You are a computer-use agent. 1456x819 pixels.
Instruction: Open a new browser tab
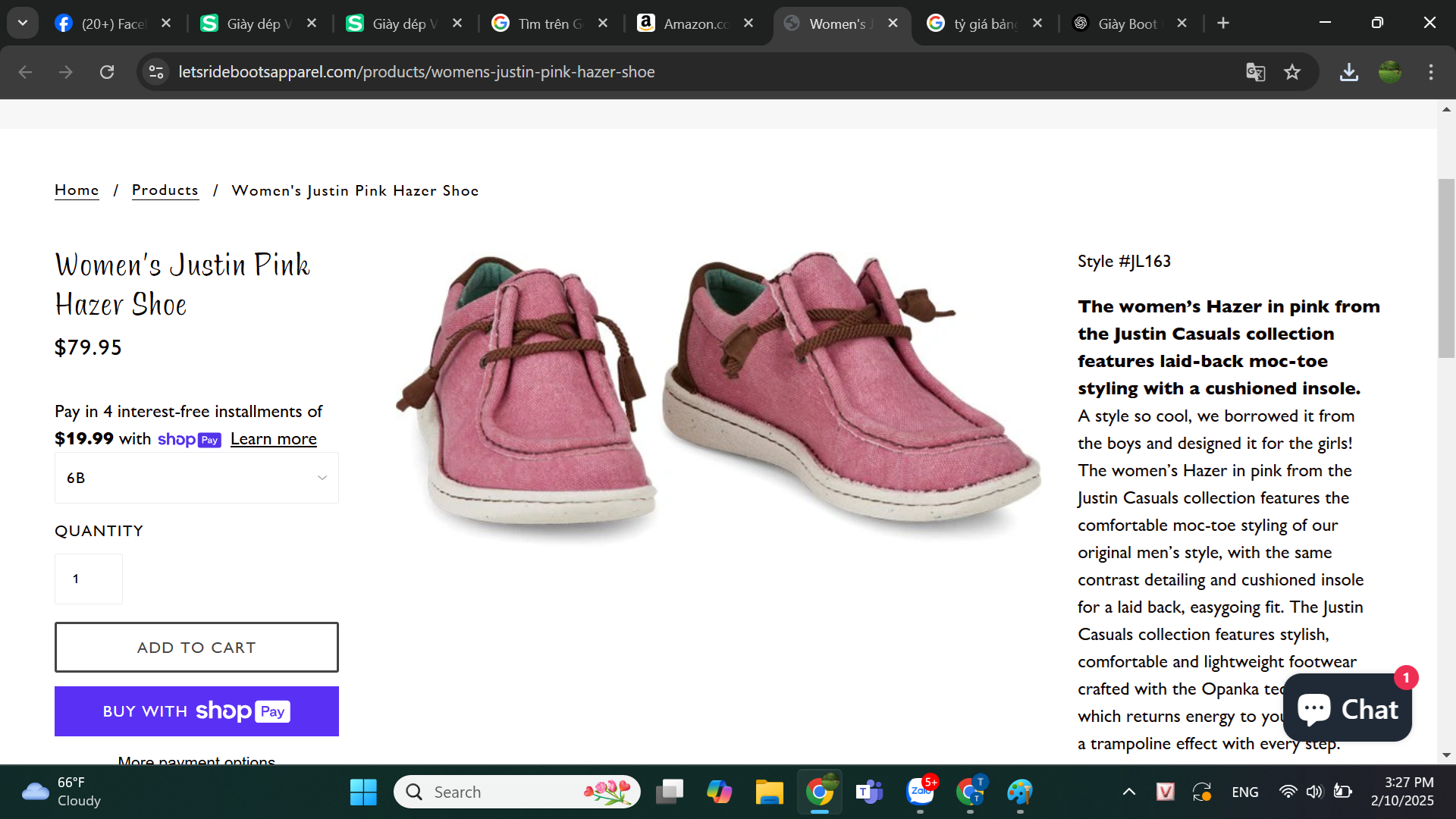[x=1222, y=24]
